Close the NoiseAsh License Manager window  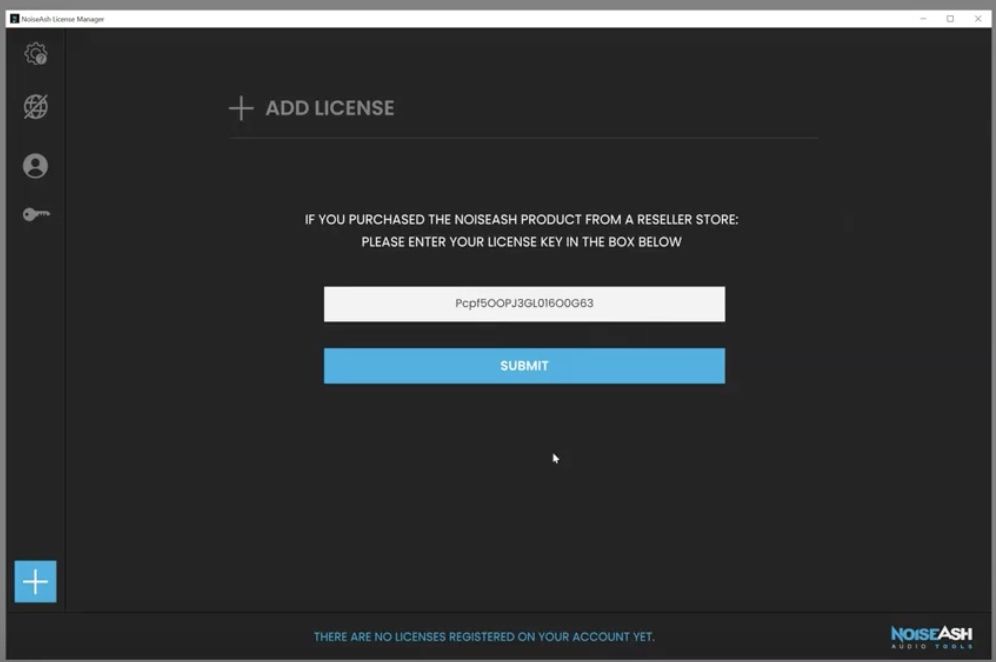tap(978, 19)
